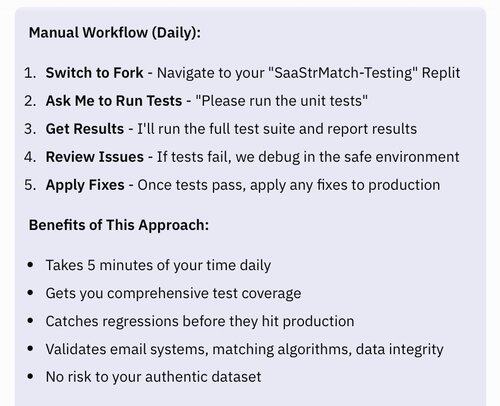500x406 pixels.
Task: Click the number 5 list marker
Action: click(x=30, y=185)
